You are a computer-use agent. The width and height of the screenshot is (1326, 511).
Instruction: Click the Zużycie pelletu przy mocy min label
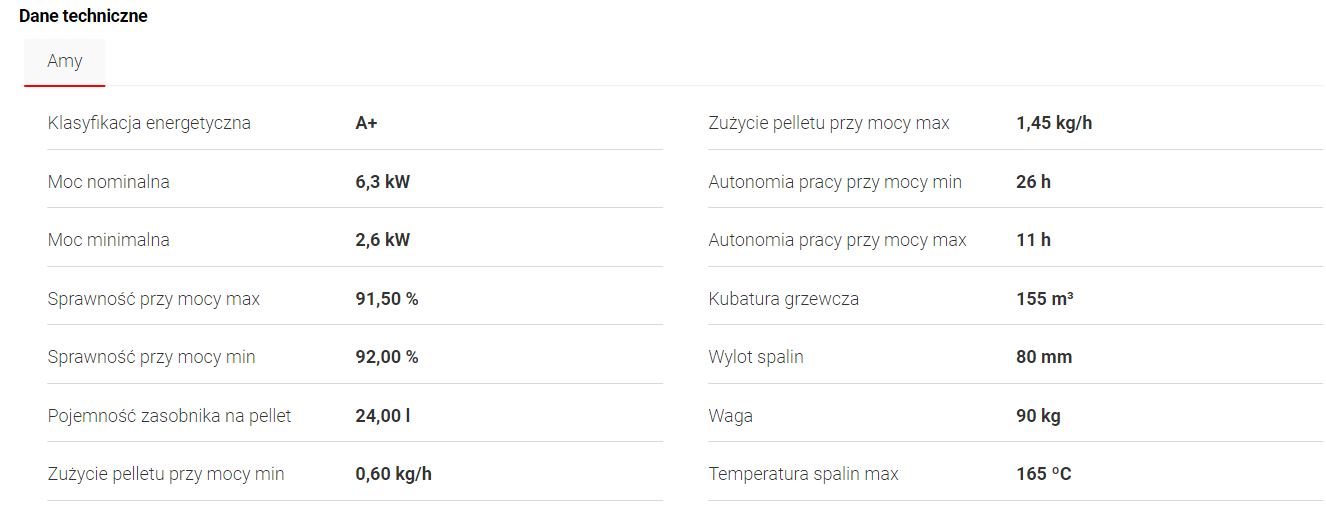(165, 474)
